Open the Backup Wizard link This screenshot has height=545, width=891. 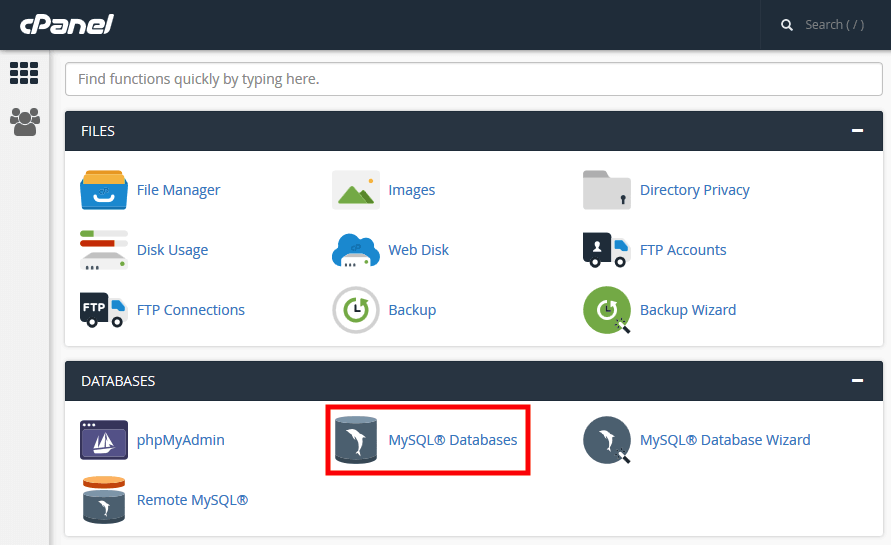(x=688, y=310)
